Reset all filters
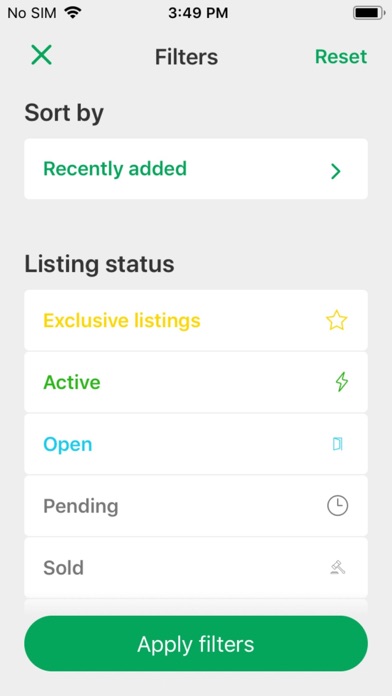The height and width of the screenshot is (696, 392). pyautogui.click(x=341, y=57)
